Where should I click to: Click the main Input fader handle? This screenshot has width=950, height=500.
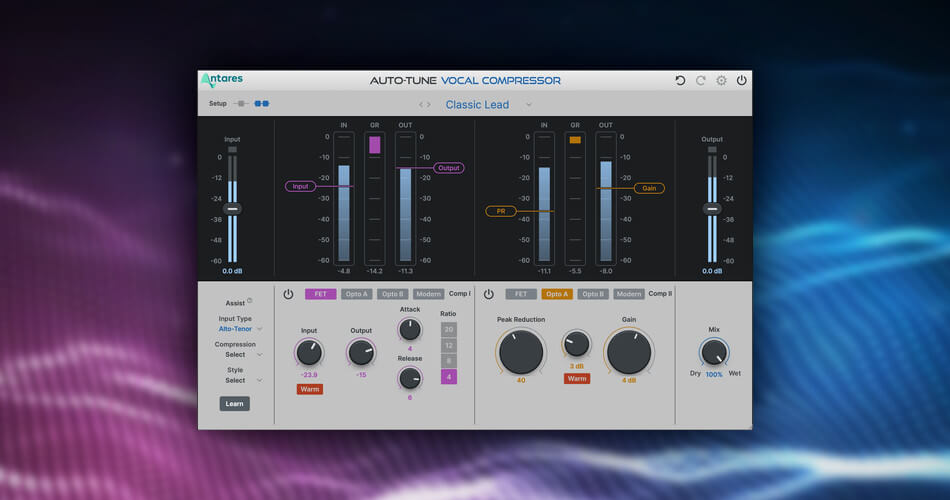tap(232, 208)
